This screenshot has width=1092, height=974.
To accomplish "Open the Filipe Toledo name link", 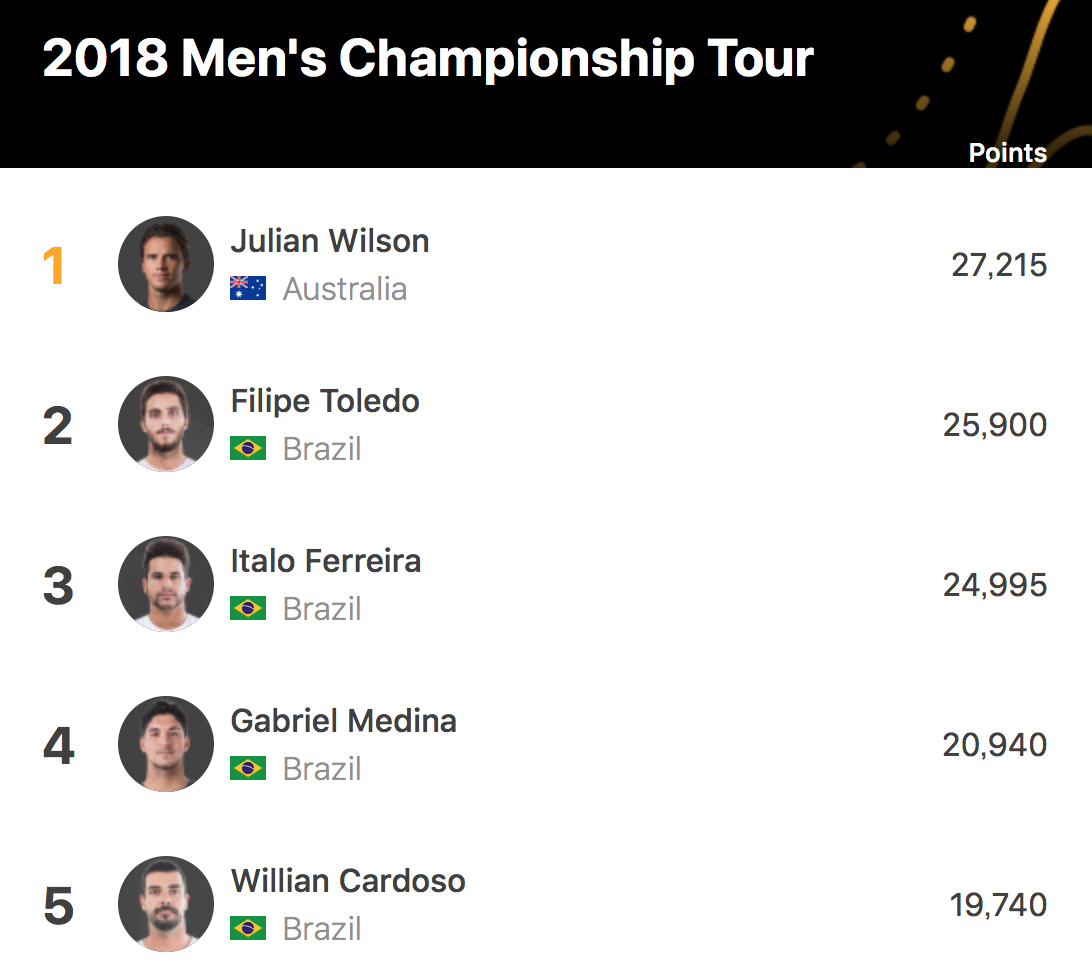I will (x=325, y=401).
